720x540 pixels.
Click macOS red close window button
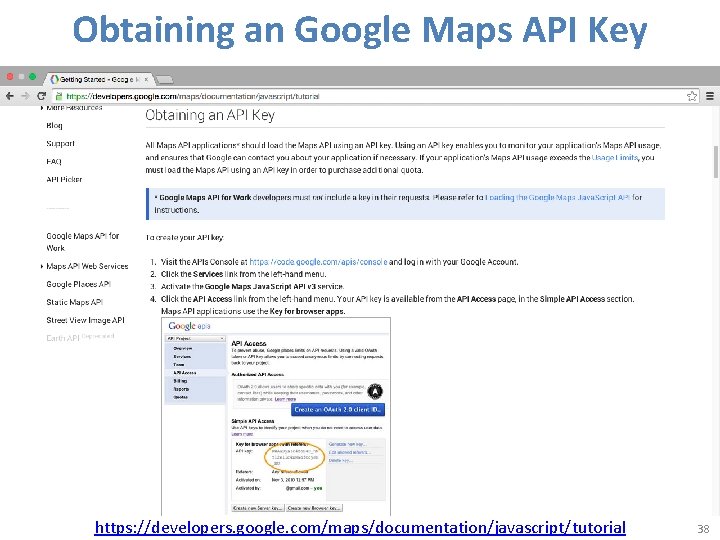(x=10, y=76)
